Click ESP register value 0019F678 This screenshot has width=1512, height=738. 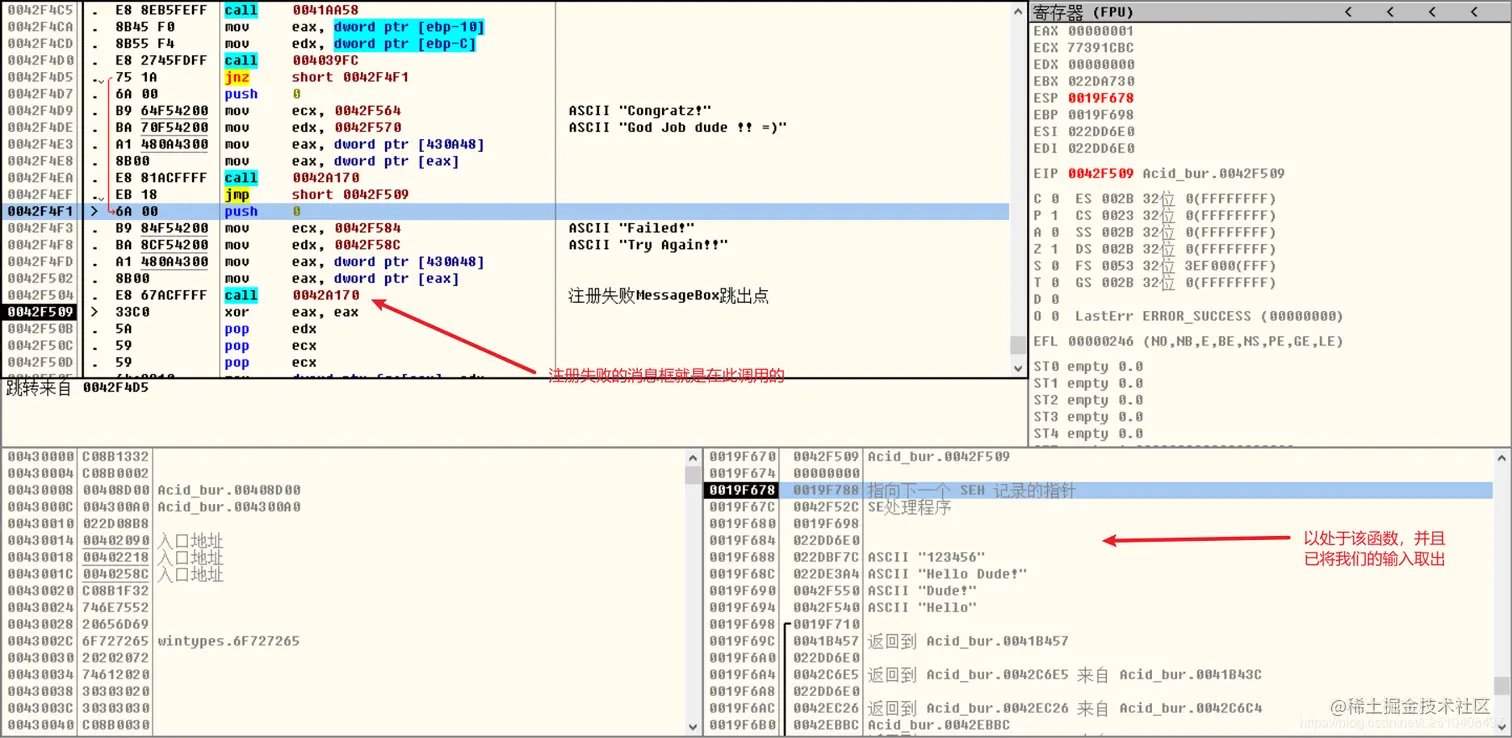point(1101,98)
